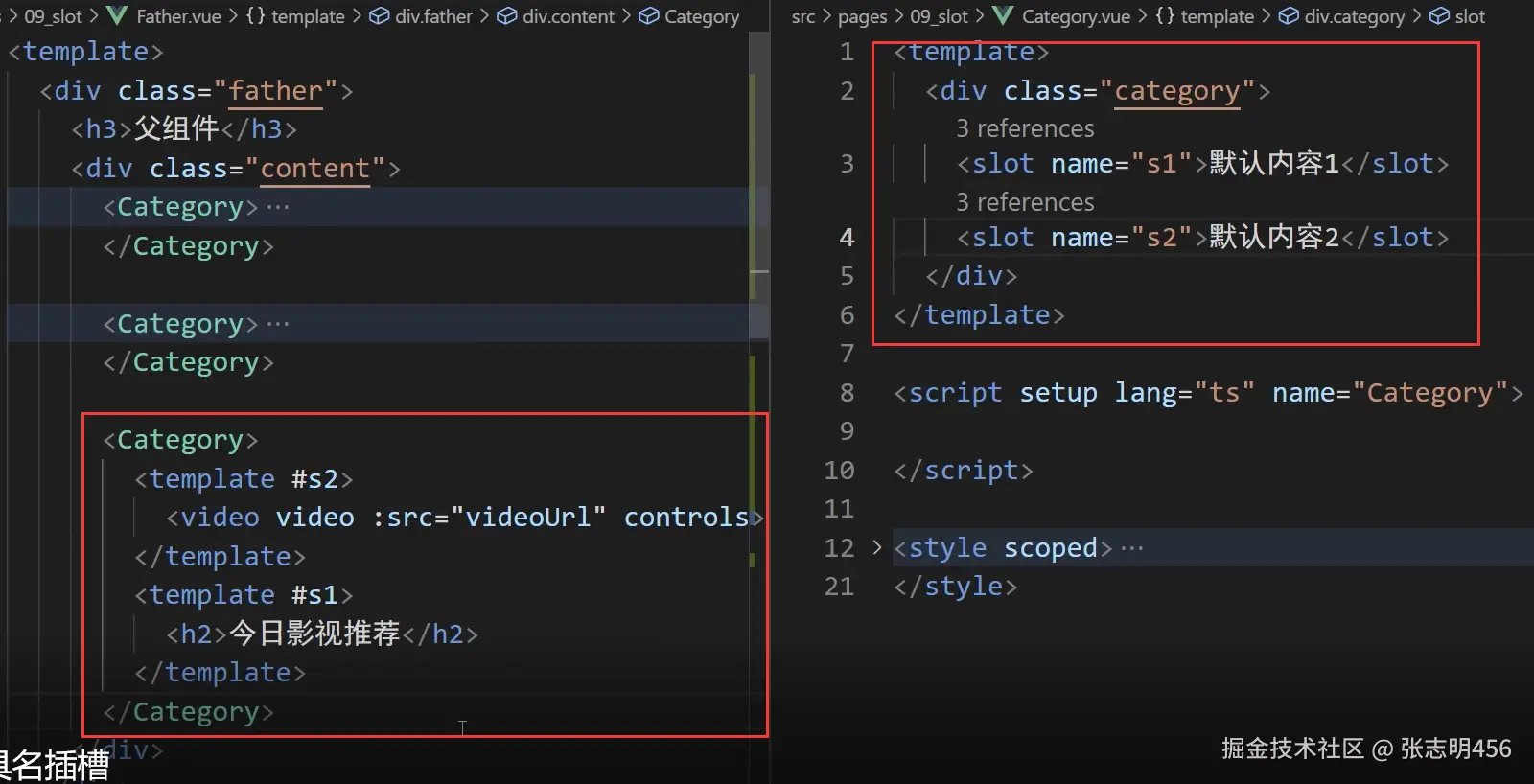Click the class "category" string in Category.vue
Image resolution: width=1534 pixels, height=784 pixels.
pos(1177,91)
